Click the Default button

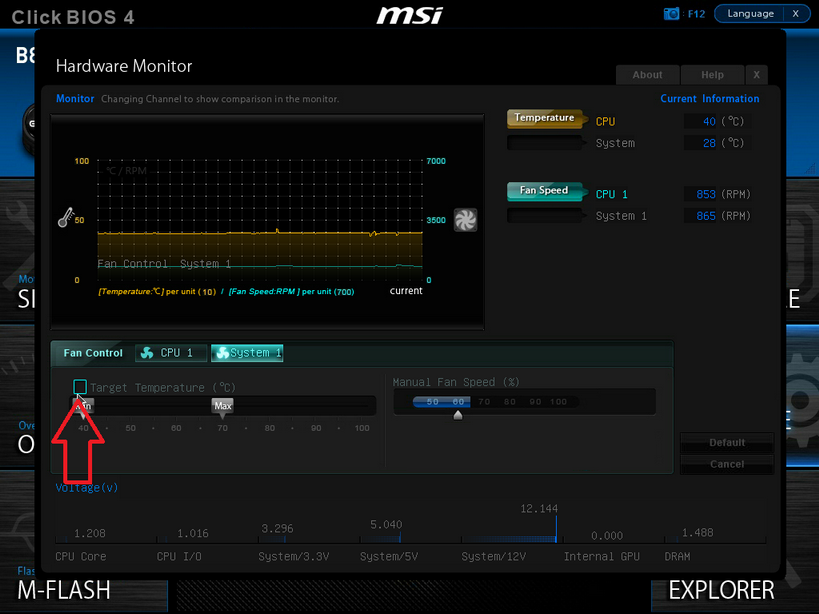(x=727, y=443)
